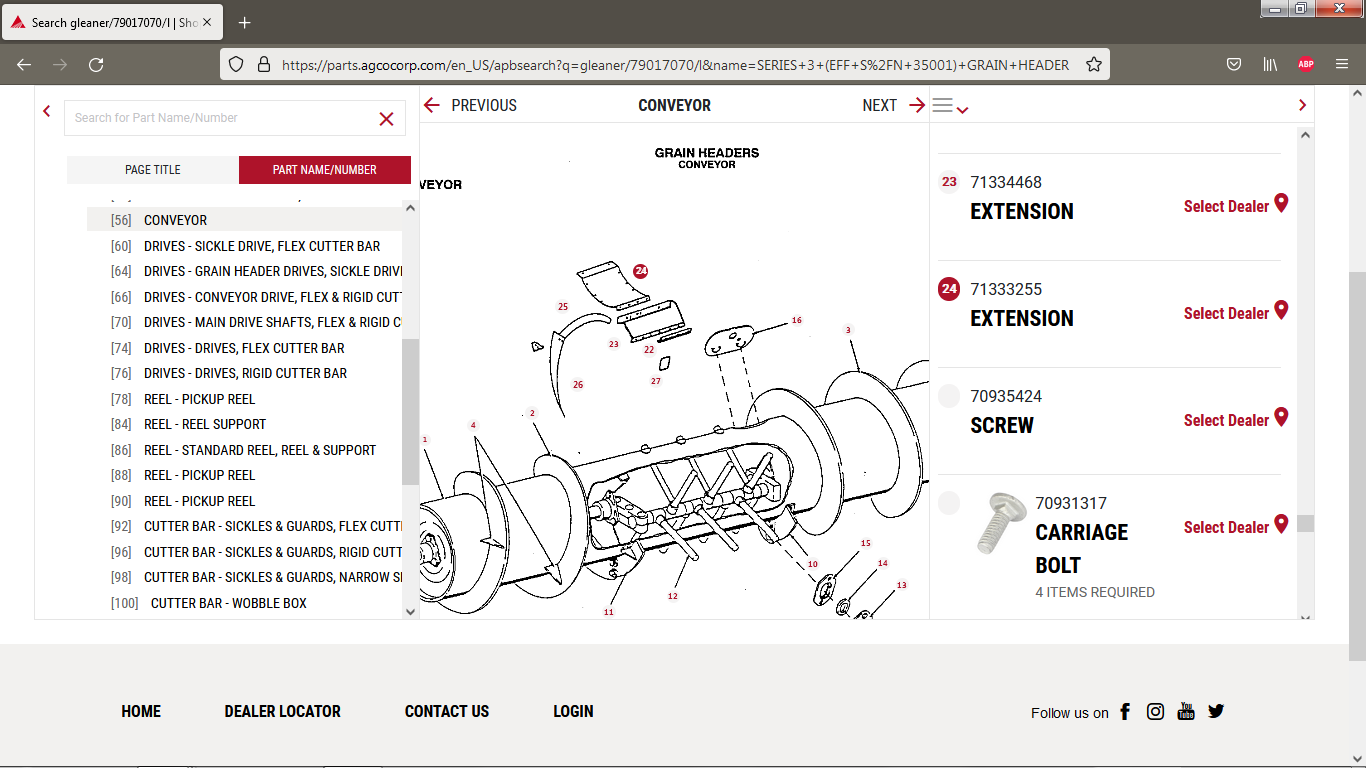Screen dimensions: 1366x768
Task: Open DRIVES - MAIN DRIVE SHAFTS page
Action: click(273, 322)
